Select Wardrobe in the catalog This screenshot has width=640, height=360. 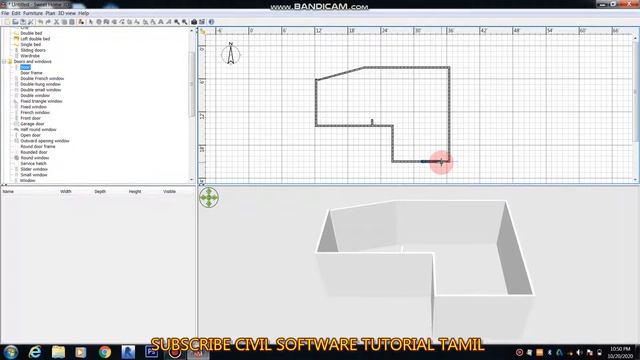click(x=30, y=56)
